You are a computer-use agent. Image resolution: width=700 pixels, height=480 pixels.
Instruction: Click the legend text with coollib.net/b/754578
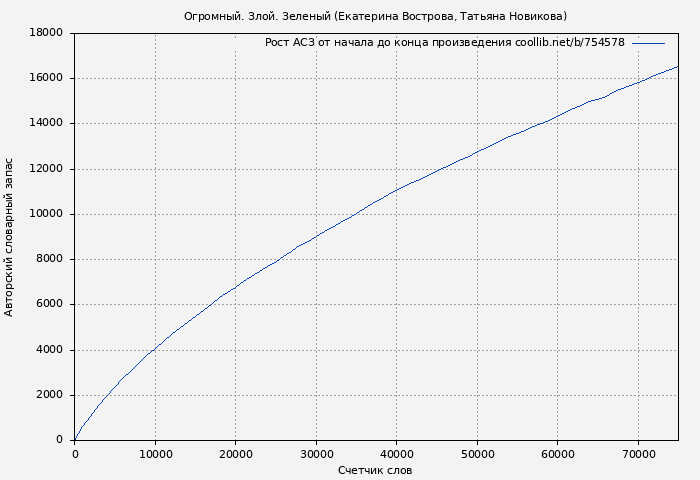pos(444,43)
